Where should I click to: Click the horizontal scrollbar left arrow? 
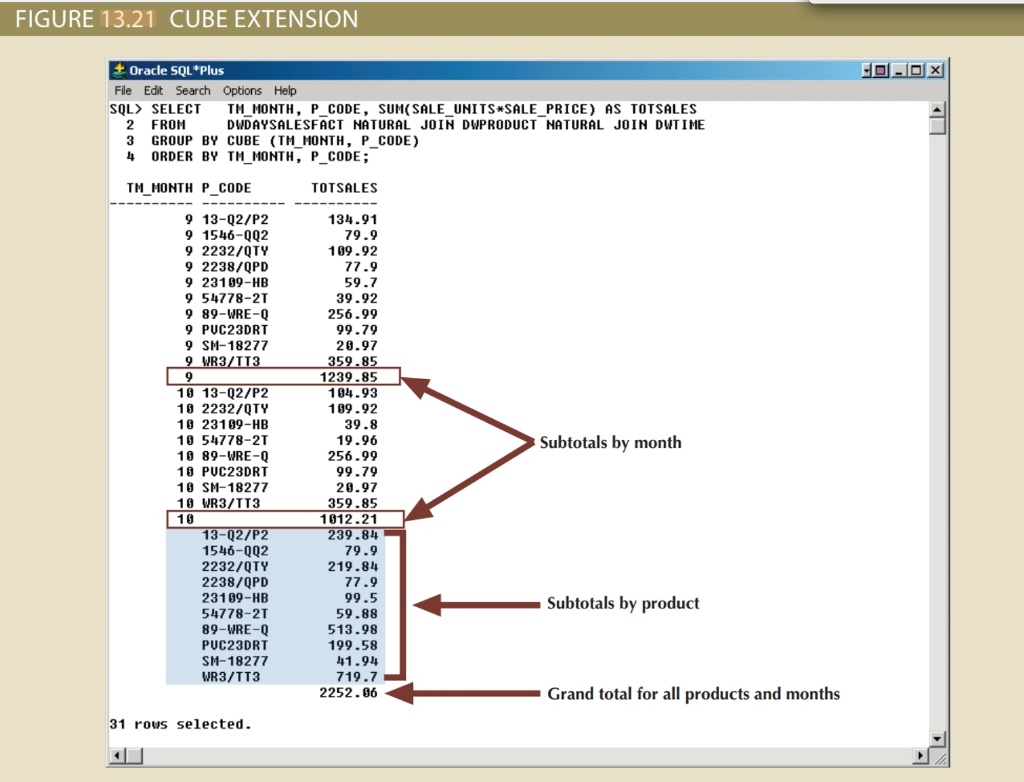click(x=117, y=755)
